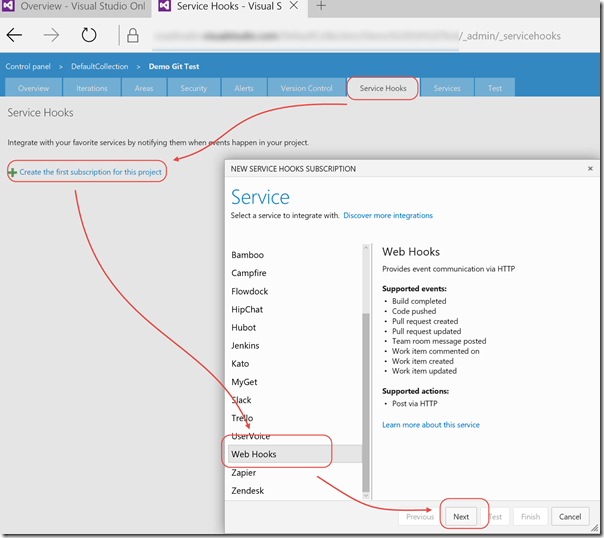Click the service list scrollbar

(x=366, y=400)
